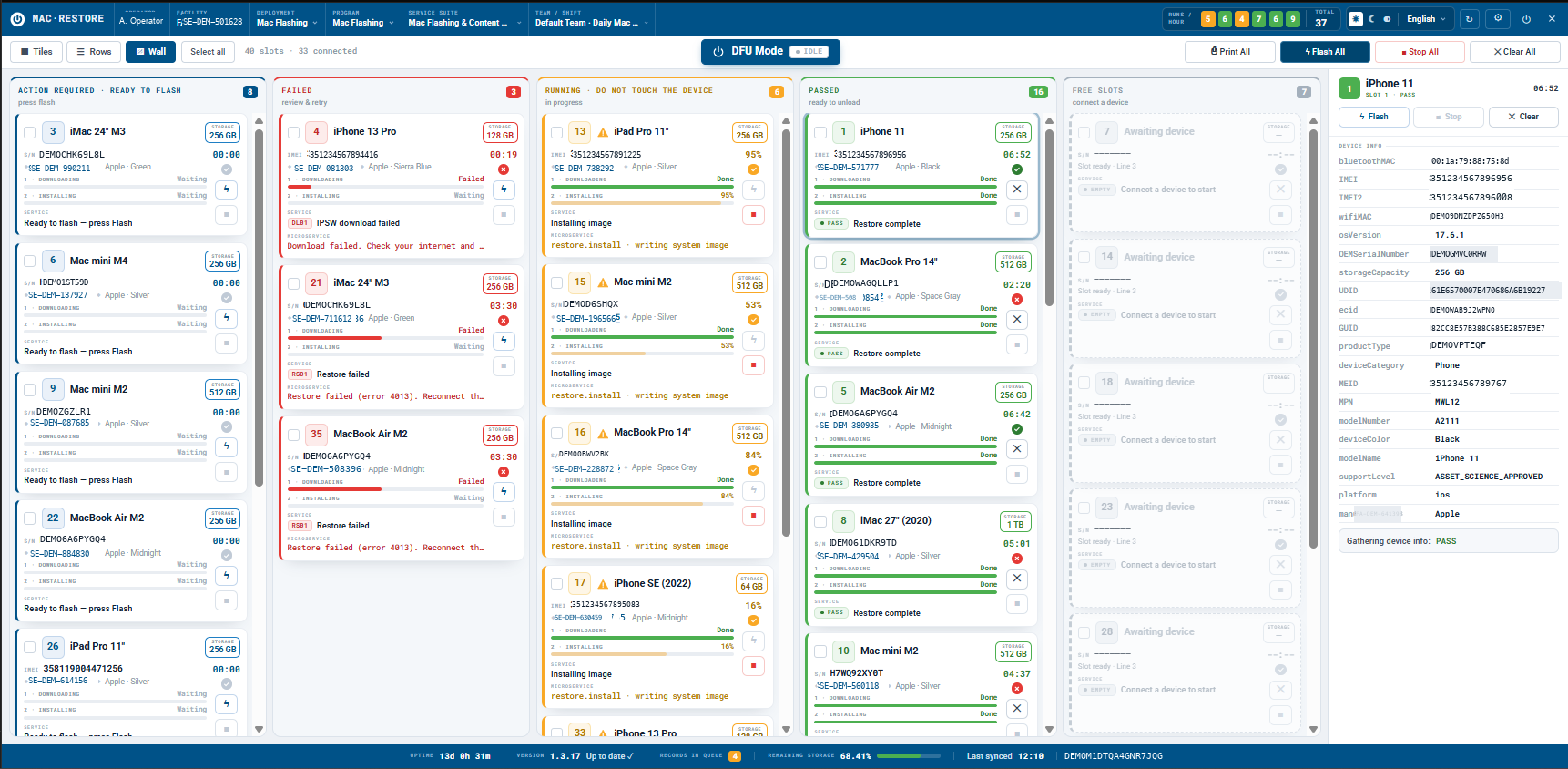
Task: Click the Select all button
Action: pyautogui.click(x=208, y=52)
